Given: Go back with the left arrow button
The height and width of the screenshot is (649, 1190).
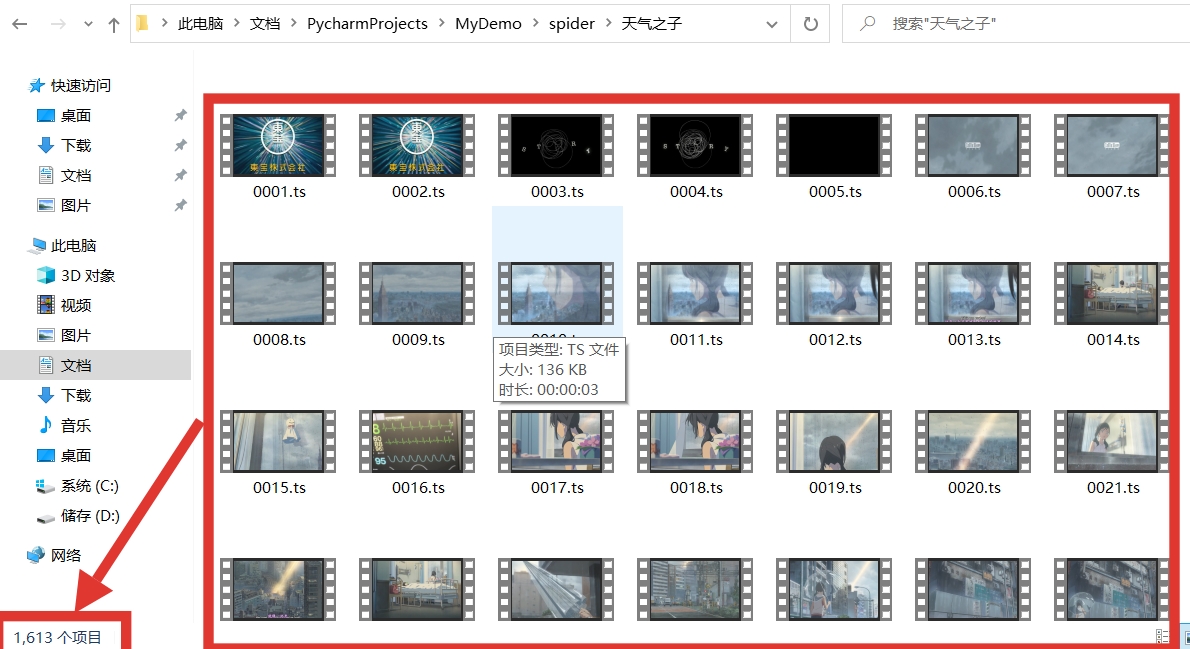Looking at the screenshot, I should pos(20,24).
